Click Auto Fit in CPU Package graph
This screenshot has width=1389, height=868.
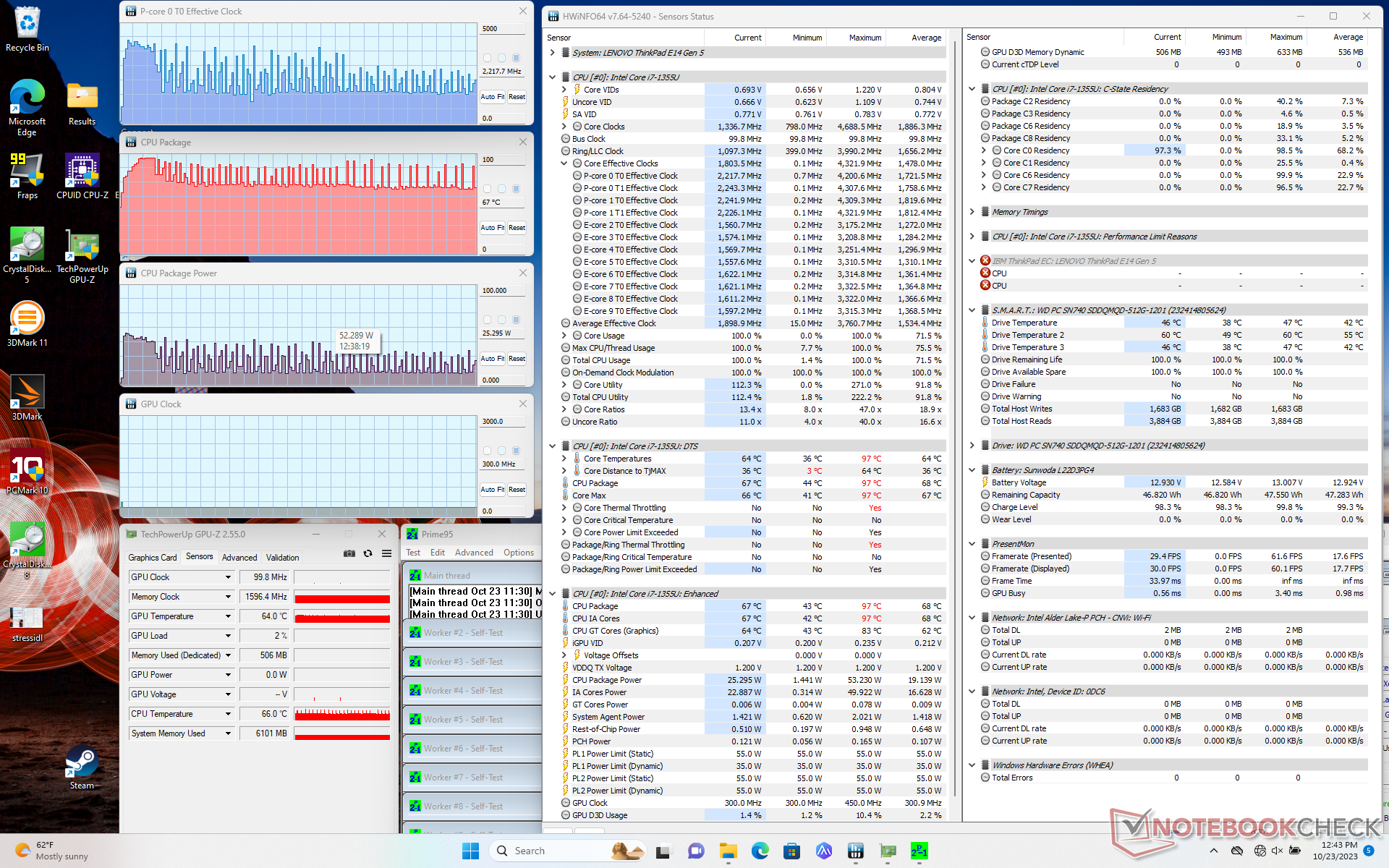coord(492,228)
